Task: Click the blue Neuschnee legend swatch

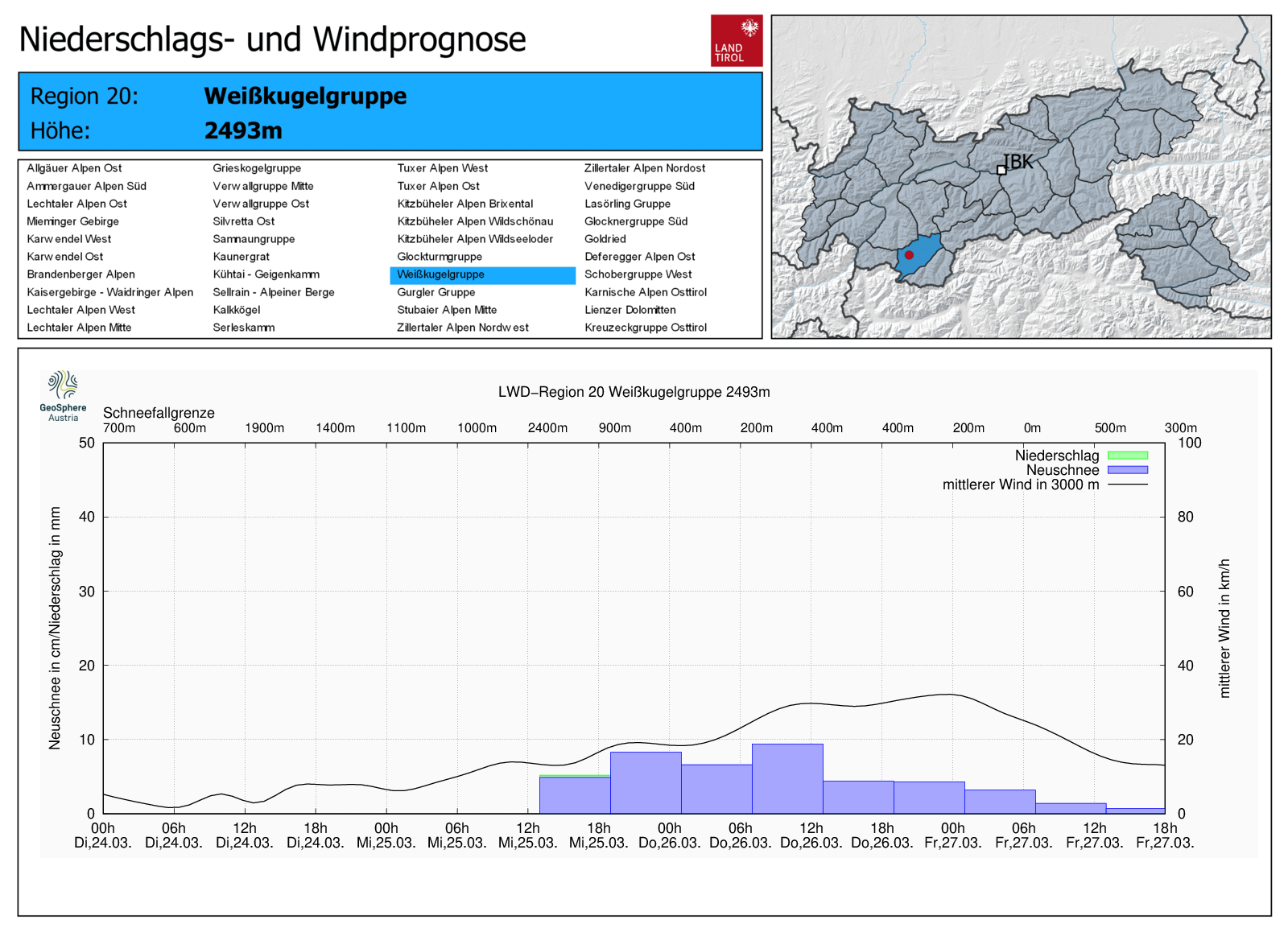Action: [x=1128, y=470]
